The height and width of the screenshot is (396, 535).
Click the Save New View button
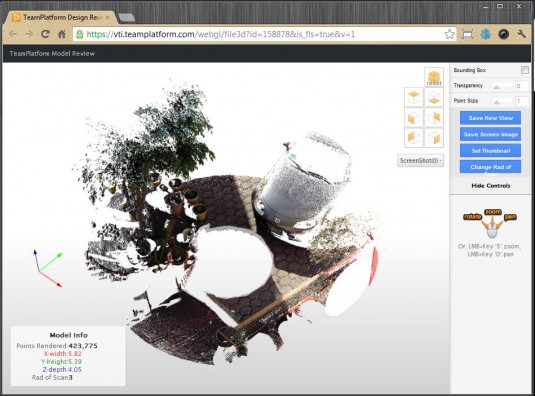tap(490, 118)
